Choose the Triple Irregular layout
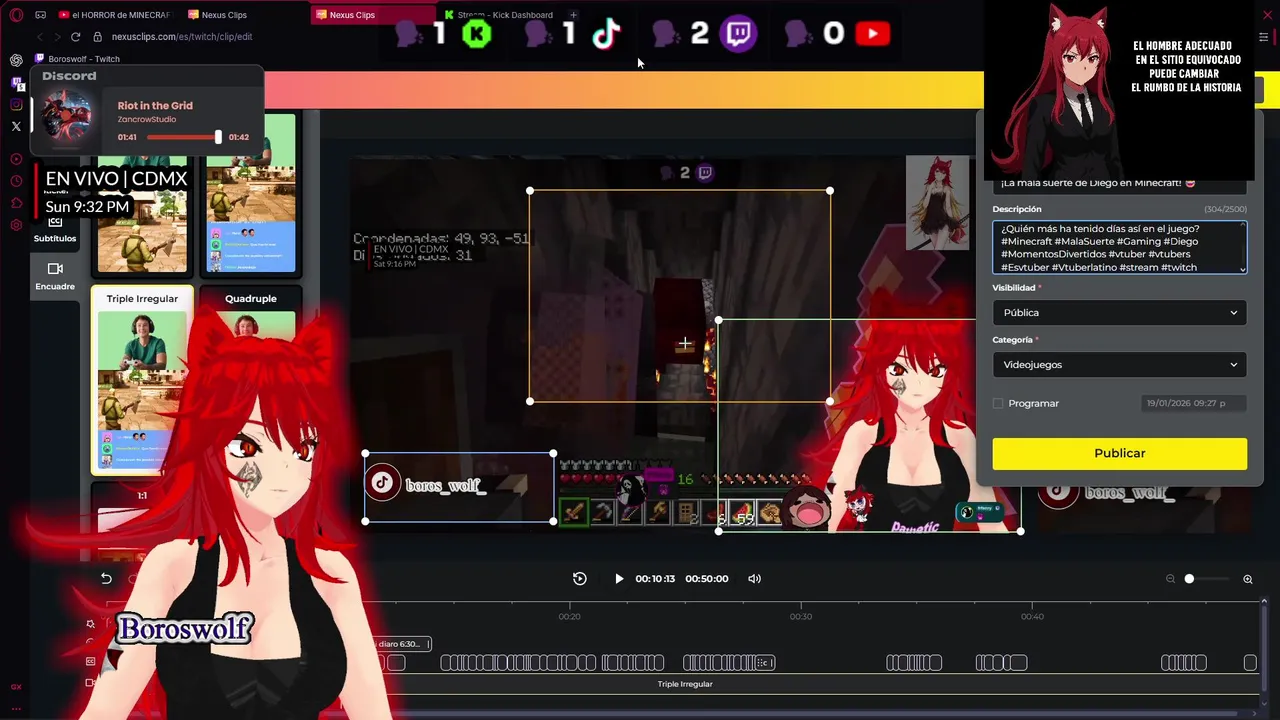Image resolution: width=1280 pixels, height=720 pixels. point(142,380)
